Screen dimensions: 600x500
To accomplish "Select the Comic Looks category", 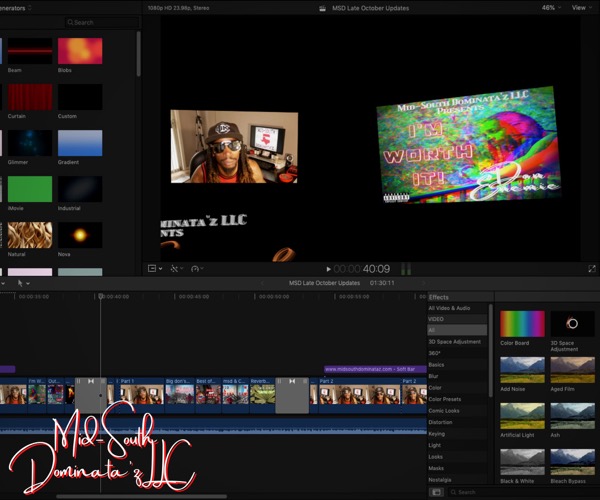I will 457,410.
